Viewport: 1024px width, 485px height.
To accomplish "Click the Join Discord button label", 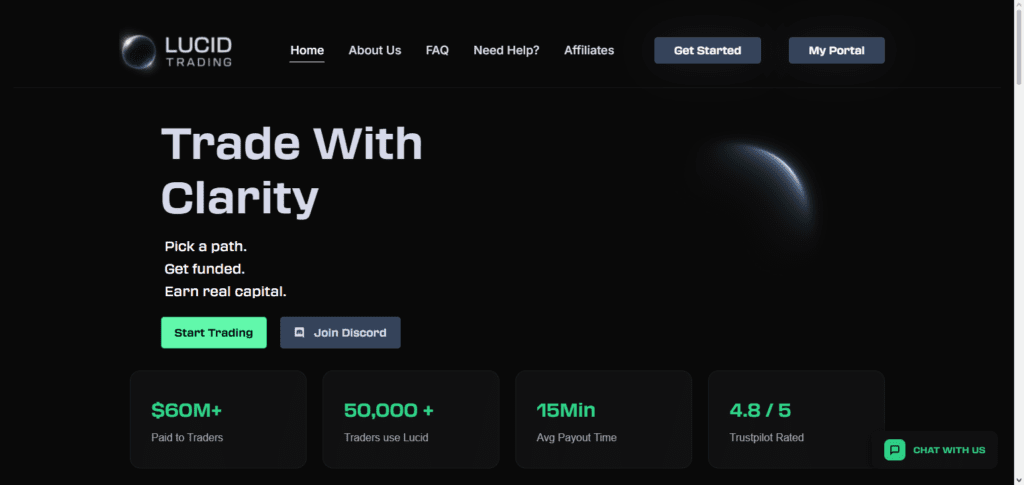I will 350,332.
